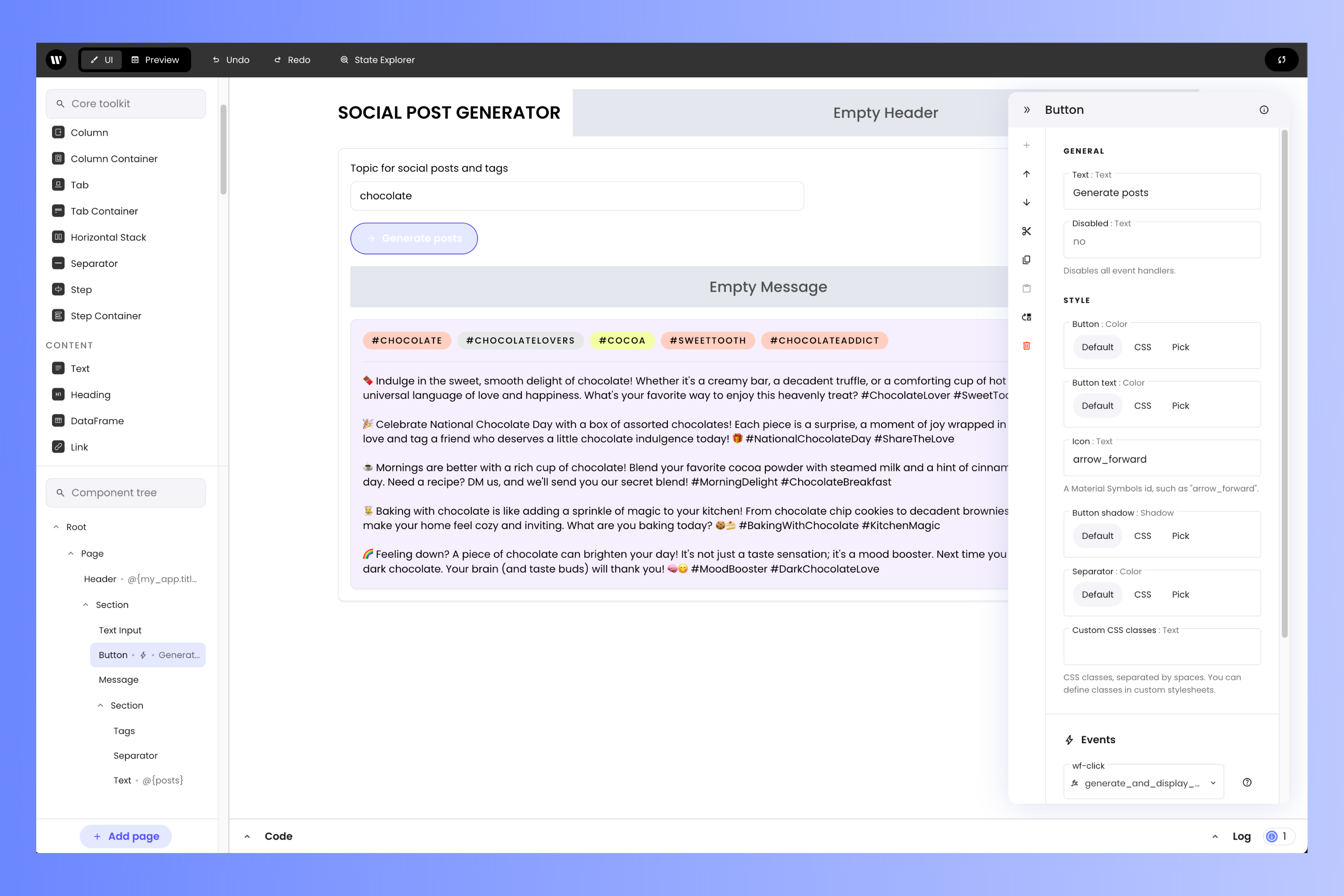Choose the Link component icon

pyautogui.click(x=58, y=447)
